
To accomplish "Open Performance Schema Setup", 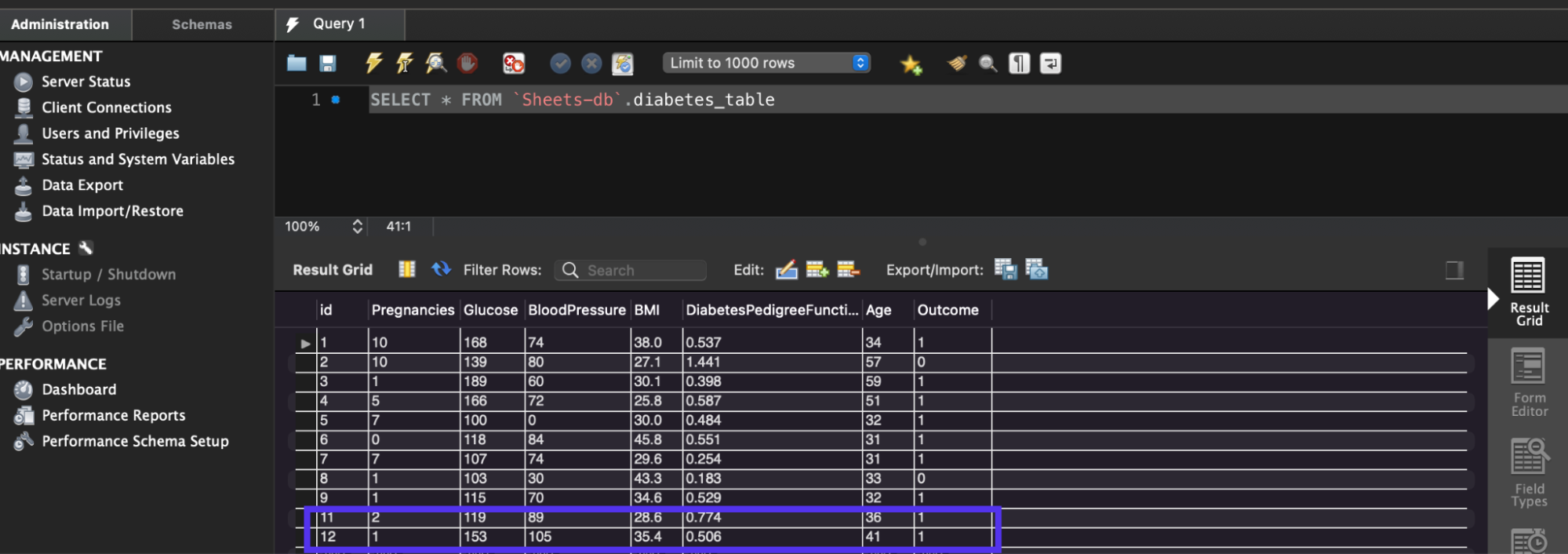I will pyautogui.click(x=135, y=442).
